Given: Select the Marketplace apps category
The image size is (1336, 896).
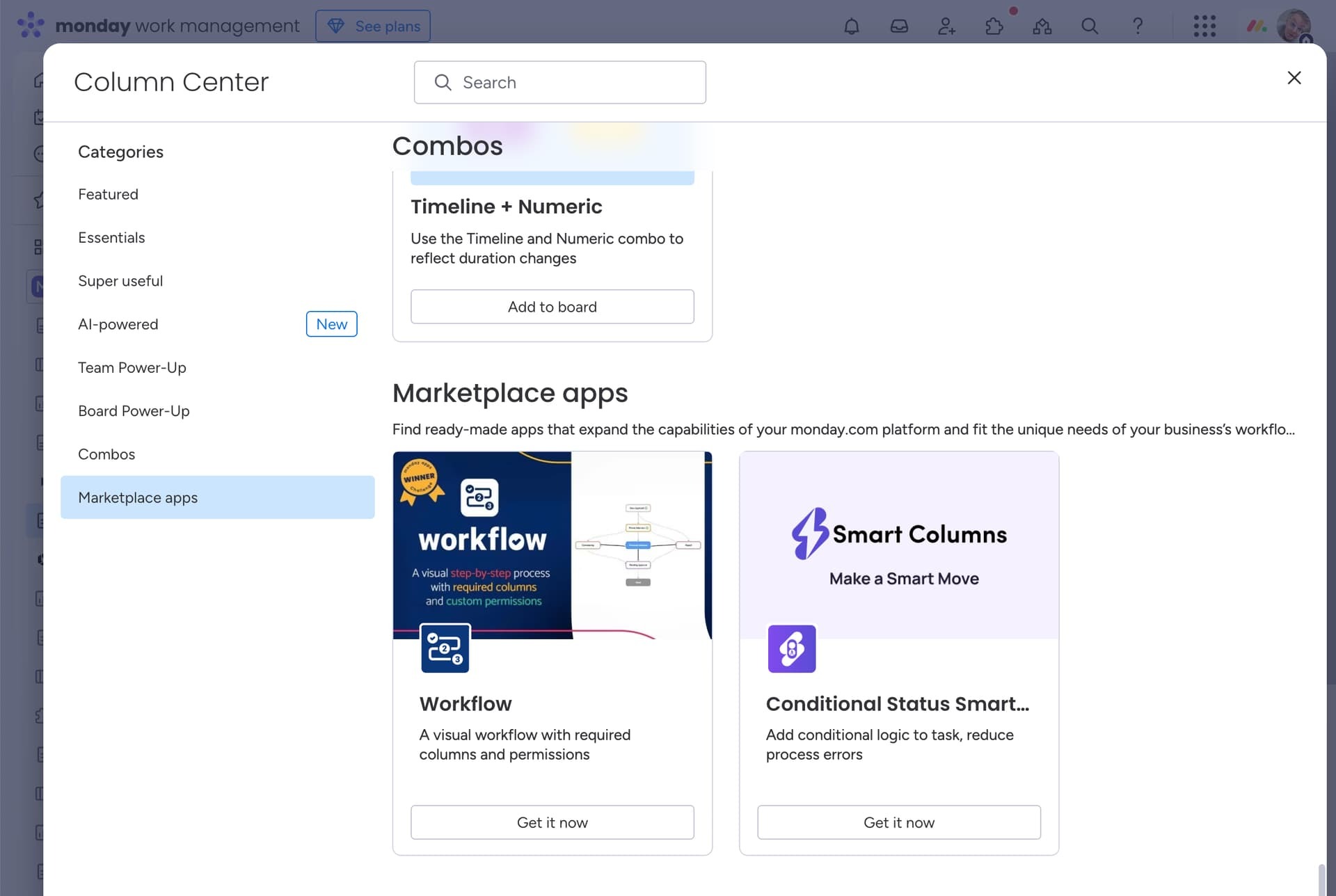Looking at the screenshot, I should click(x=217, y=497).
